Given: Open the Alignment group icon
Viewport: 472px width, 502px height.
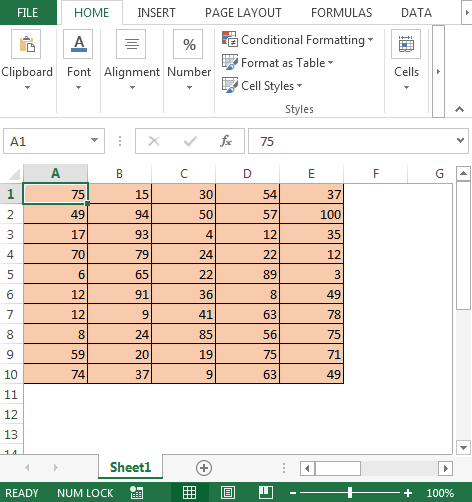Looking at the screenshot, I should click(x=131, y=44).
